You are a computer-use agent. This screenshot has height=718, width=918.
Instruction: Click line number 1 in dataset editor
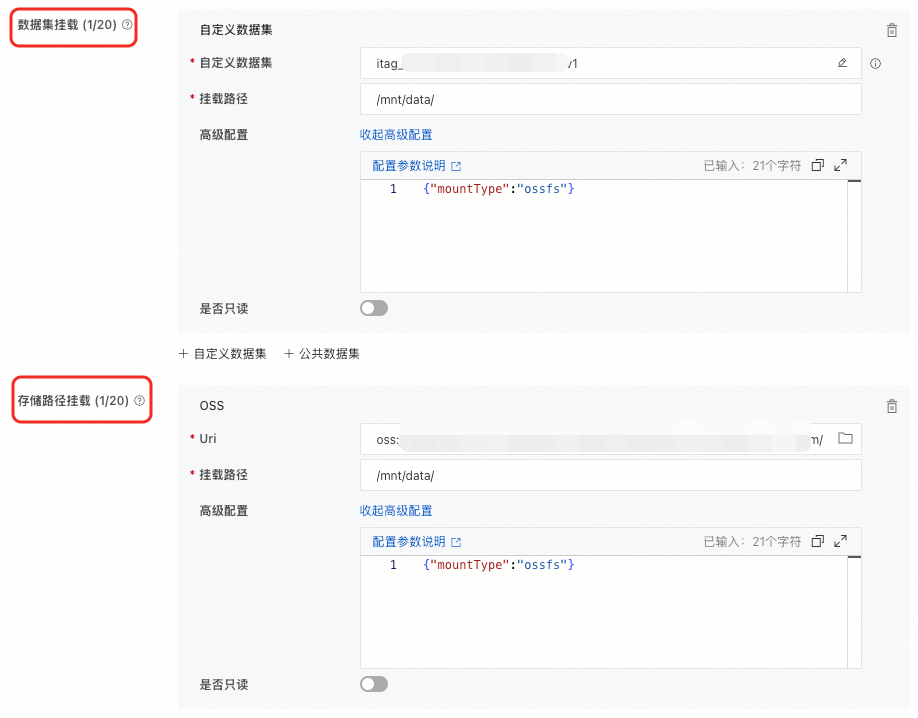(x=393, y=189)
